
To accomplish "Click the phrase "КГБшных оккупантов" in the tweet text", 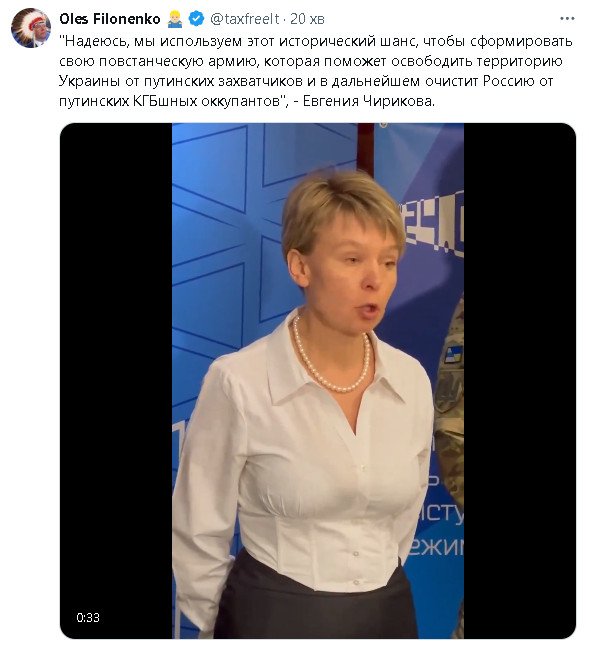I will coord(206,101).
